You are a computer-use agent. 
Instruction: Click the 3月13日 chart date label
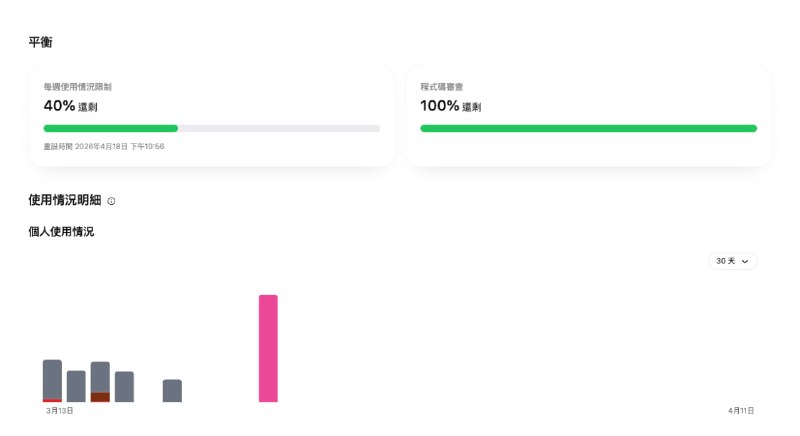60,410
